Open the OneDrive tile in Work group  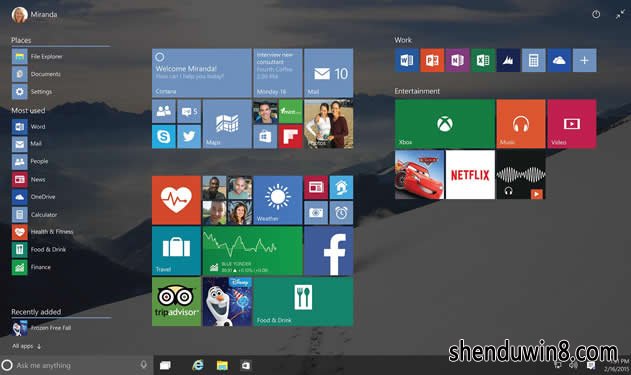[x=559, y=60]
